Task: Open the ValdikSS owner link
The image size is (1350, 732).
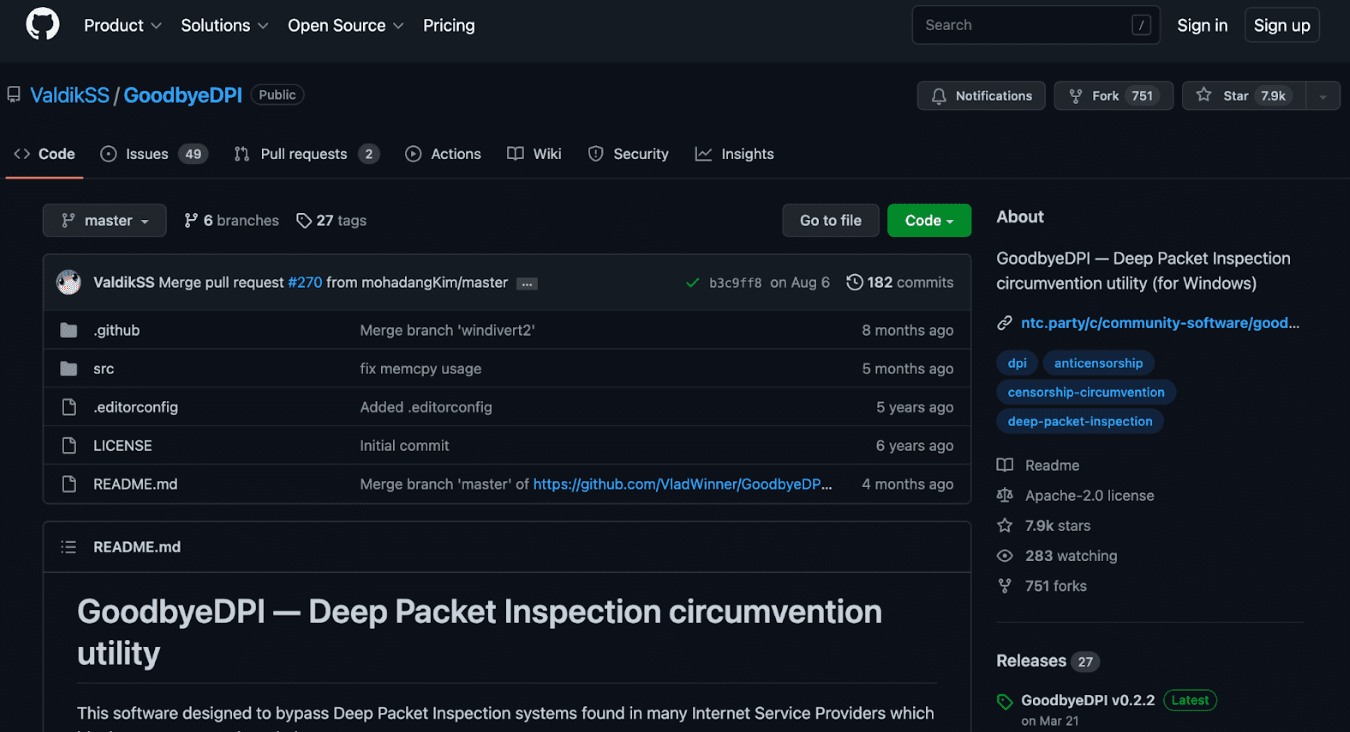Action: pos(70,95)
